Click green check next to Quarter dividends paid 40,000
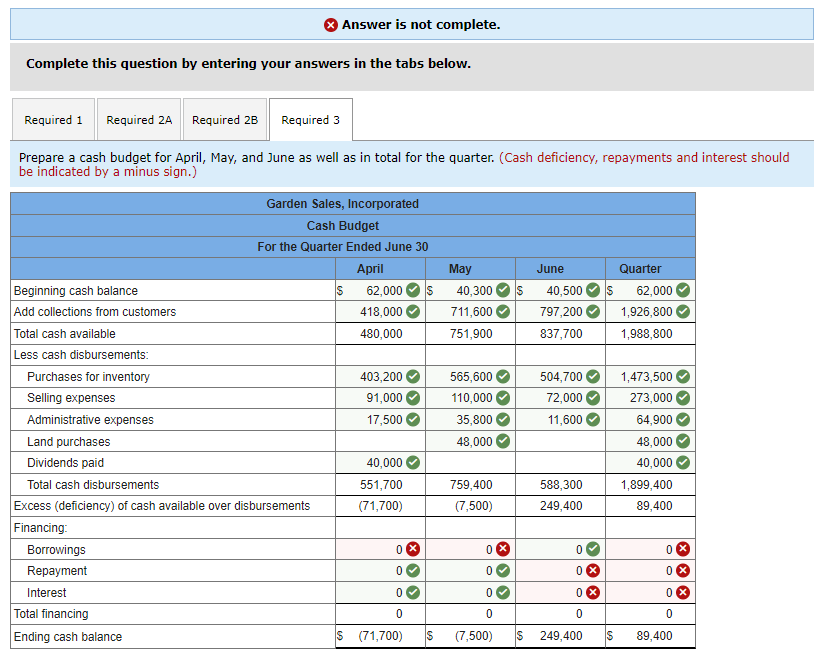Viewport: 818px width, 656px height. point(683,462)
